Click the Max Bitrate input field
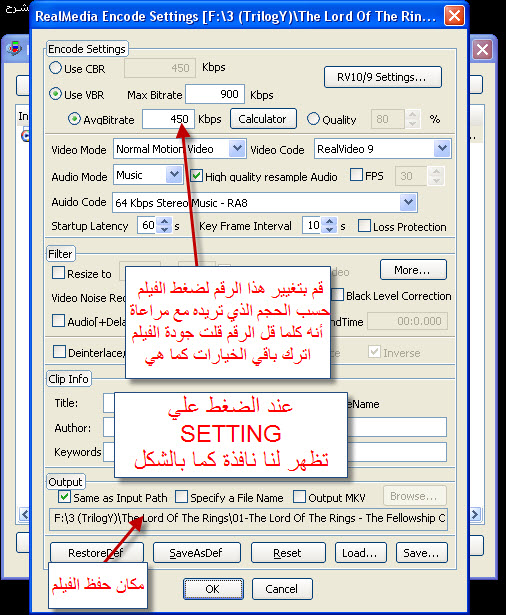The image size is (506, 615). coord(215,94)
